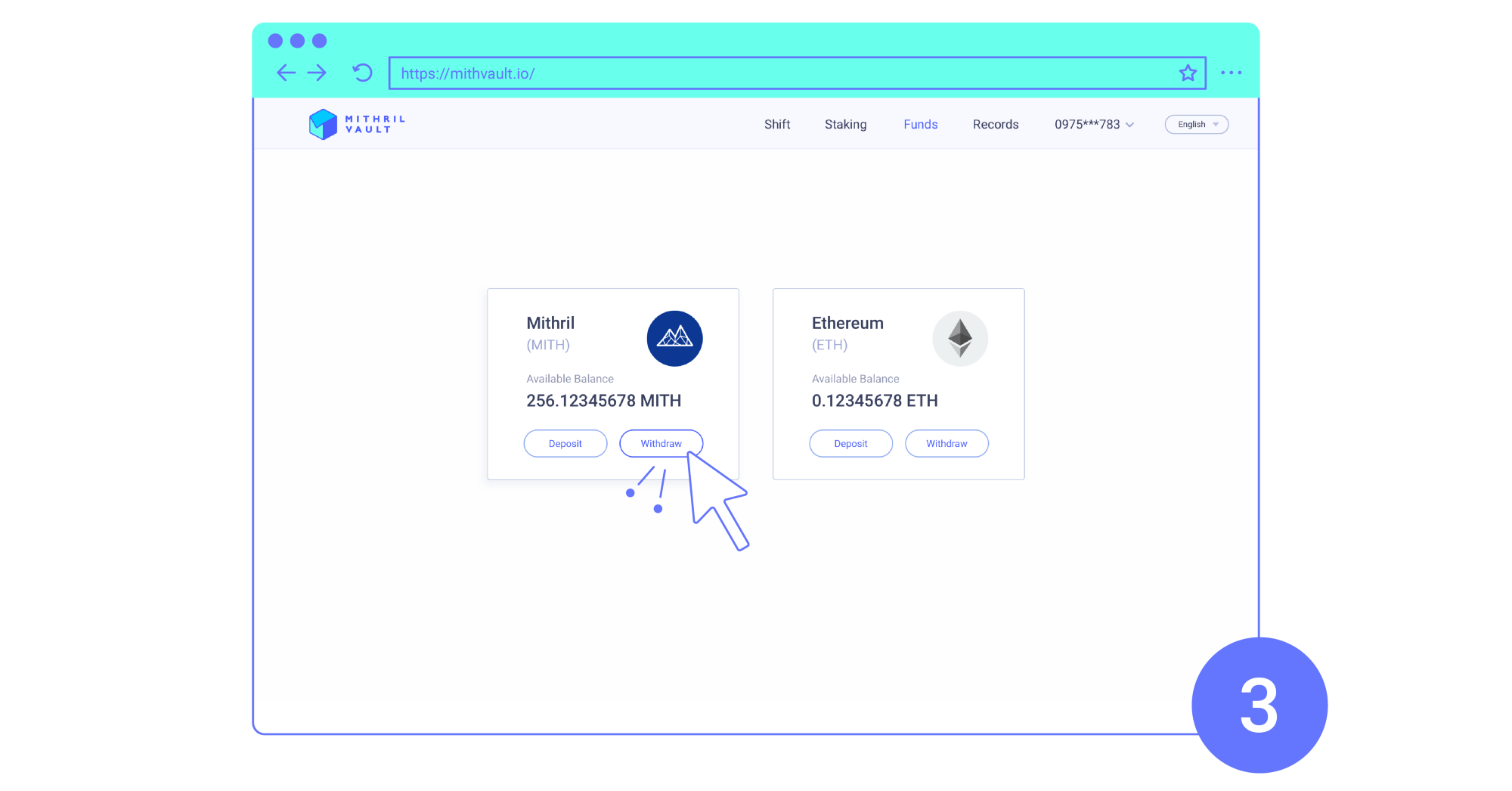
Task: Click the browser back arrow
Action: click(x=286, y=73)
